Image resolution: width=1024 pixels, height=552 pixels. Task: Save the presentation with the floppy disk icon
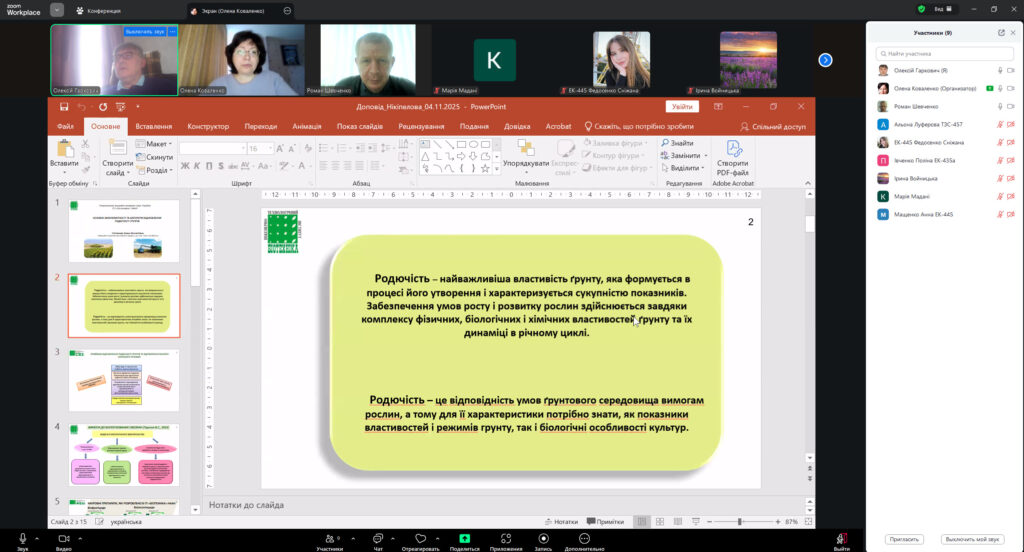tap(64, 107)
